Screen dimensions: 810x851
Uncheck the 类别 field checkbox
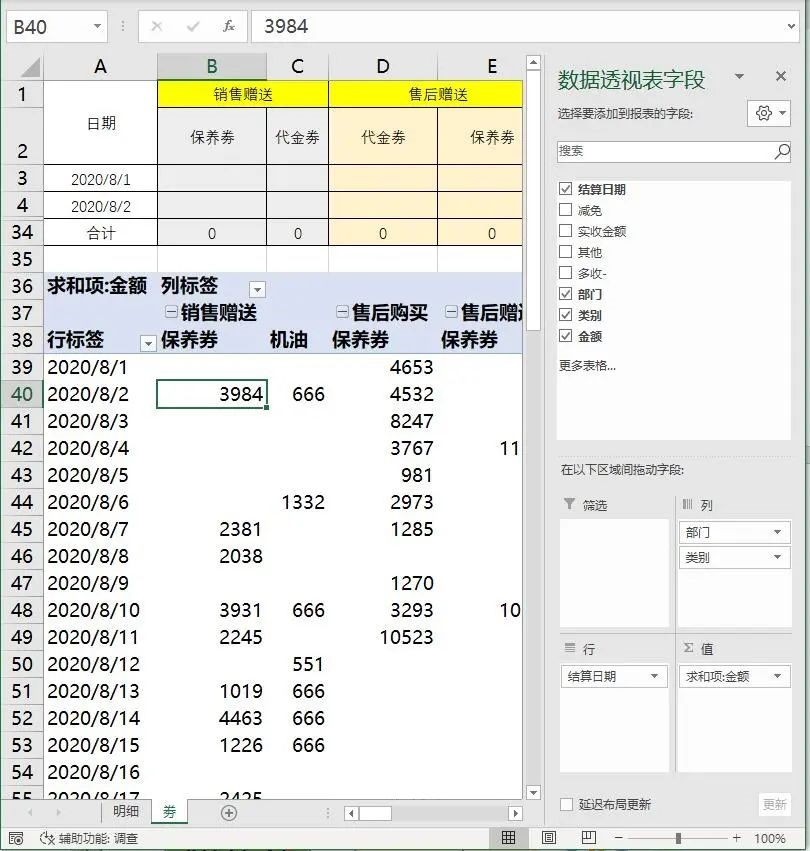pos(565,314)
